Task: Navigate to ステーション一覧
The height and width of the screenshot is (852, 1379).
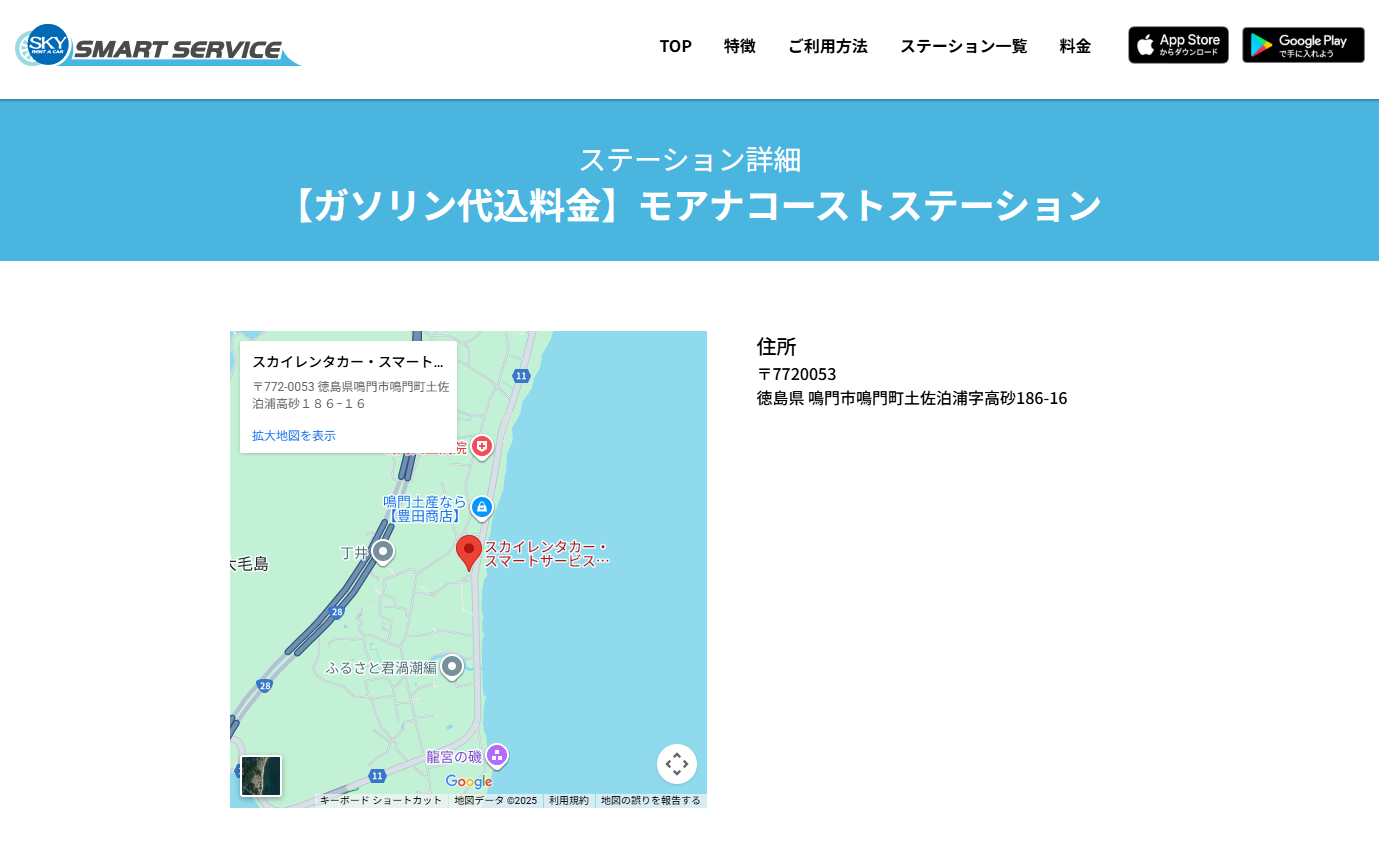Action: click(963, 46)
